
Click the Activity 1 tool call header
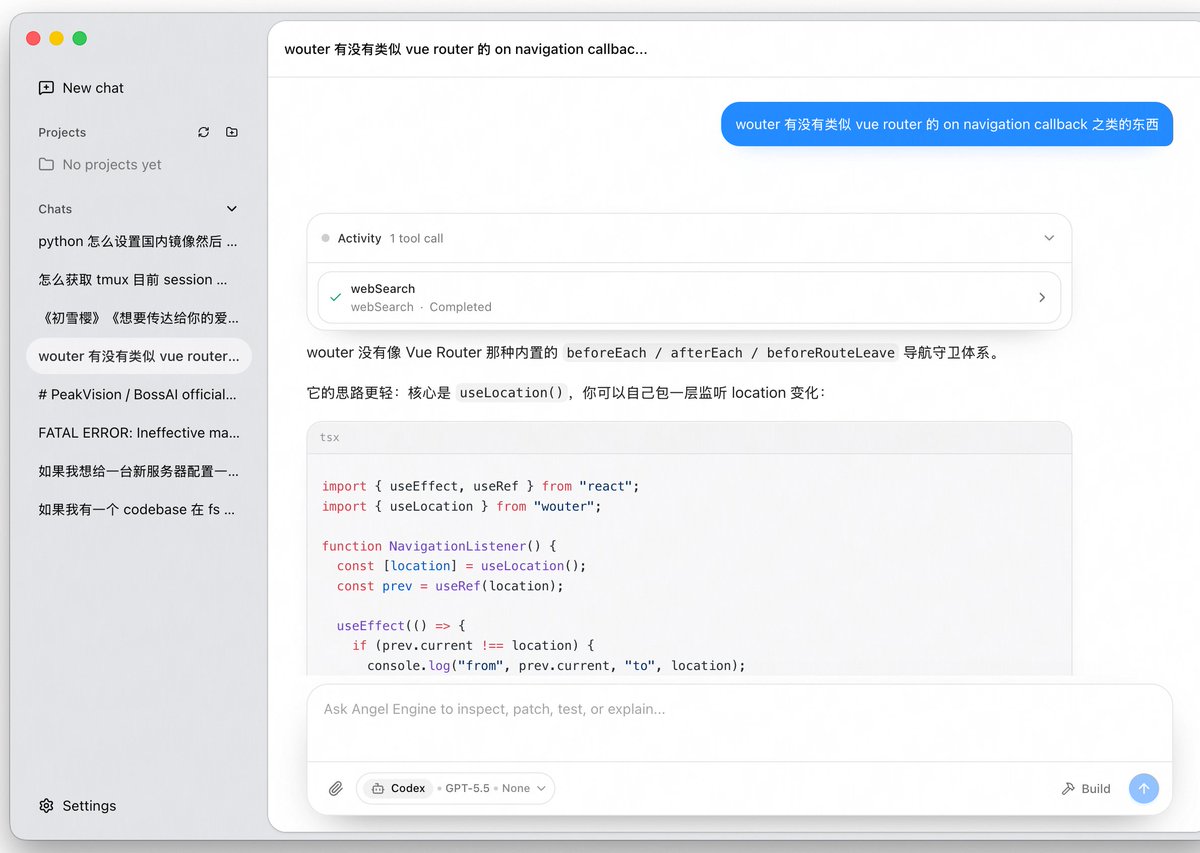coord(689,238)
